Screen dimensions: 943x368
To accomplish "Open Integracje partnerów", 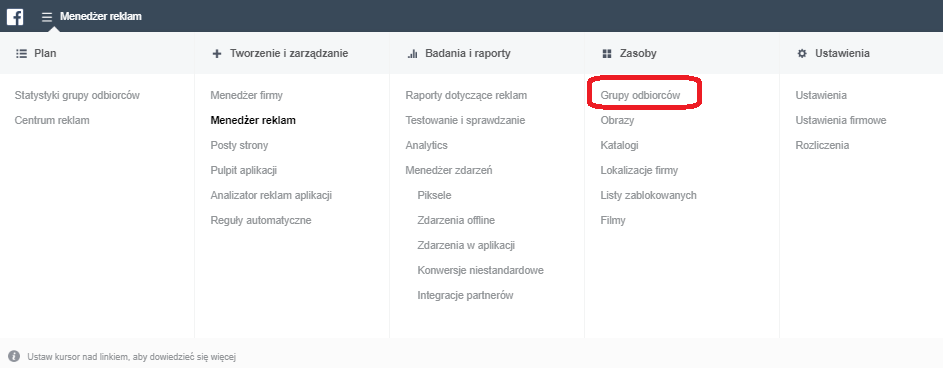I will point(465,295).
